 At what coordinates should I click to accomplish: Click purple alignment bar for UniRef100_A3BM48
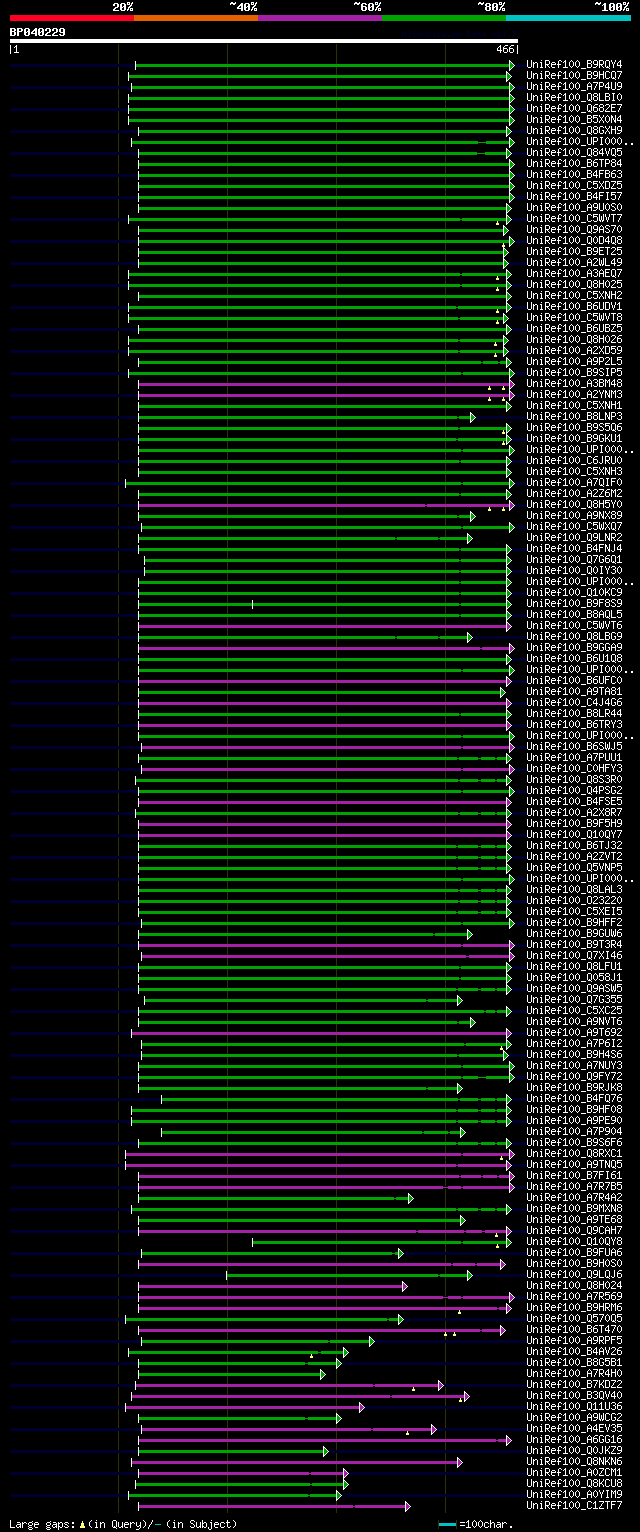pyautogui.click(x=326, y=384)
